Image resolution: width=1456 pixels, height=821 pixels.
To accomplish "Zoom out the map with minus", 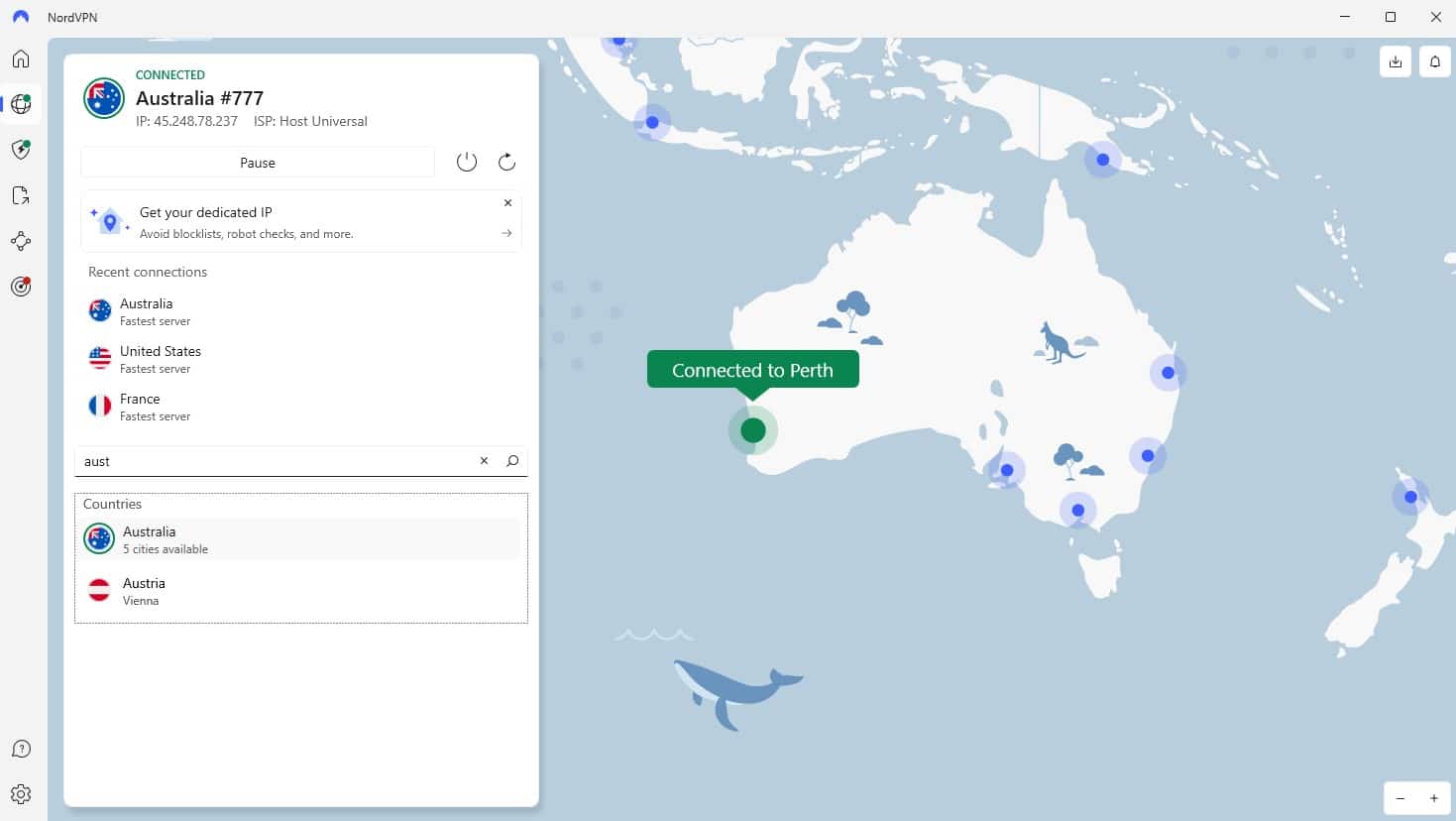I will pos(1400,798).
